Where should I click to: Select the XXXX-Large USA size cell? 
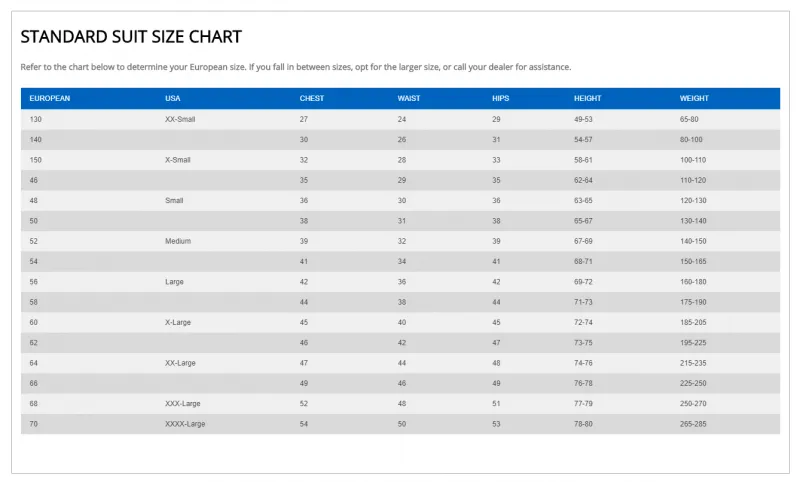point(185,424)
